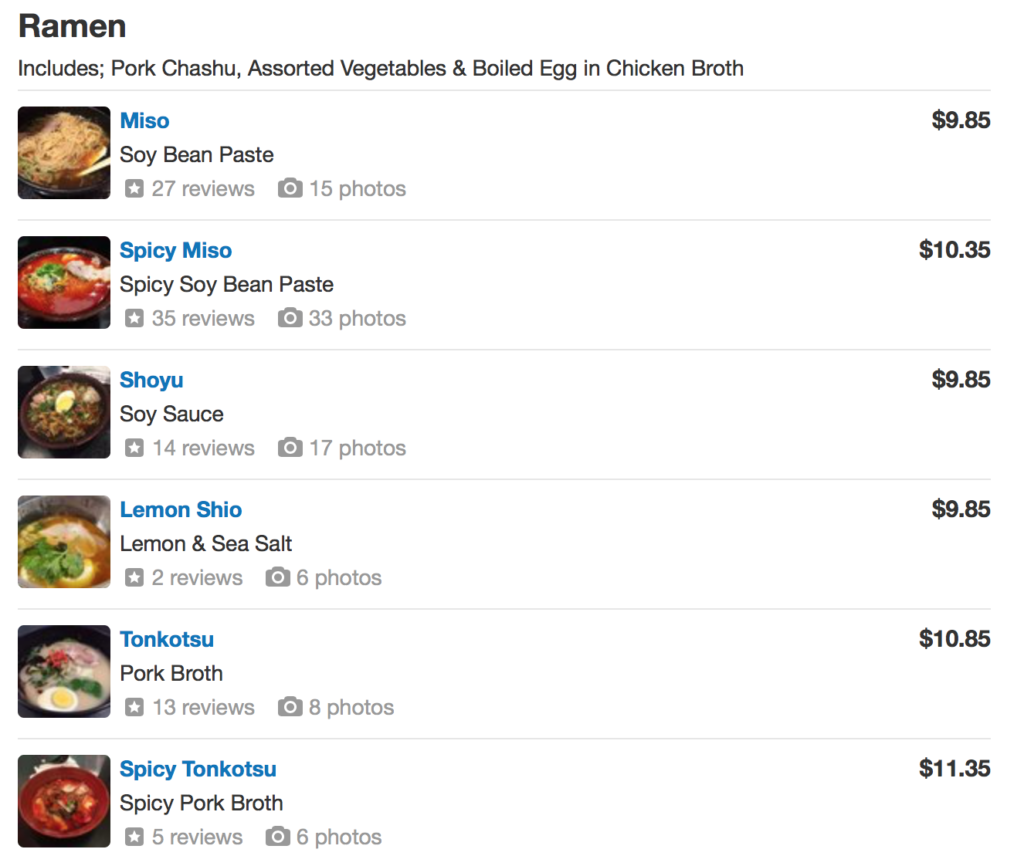Open Lemon Shio's 2 reviews
1024x866 pixels.
[x=196, y=578]
